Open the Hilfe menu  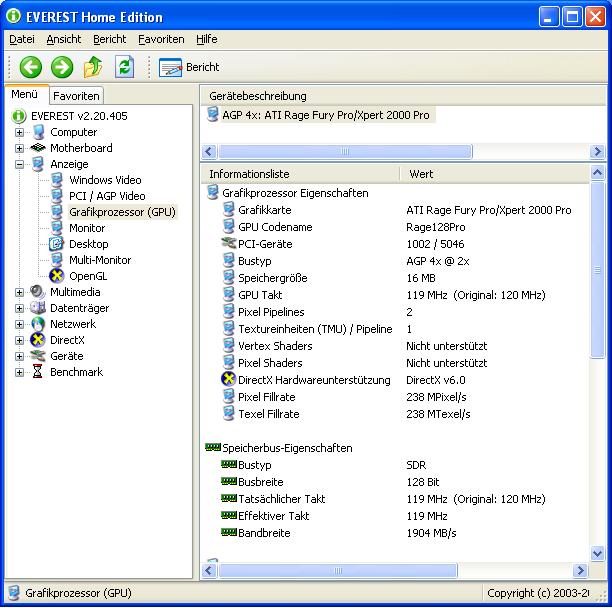(x=206, y=39)
